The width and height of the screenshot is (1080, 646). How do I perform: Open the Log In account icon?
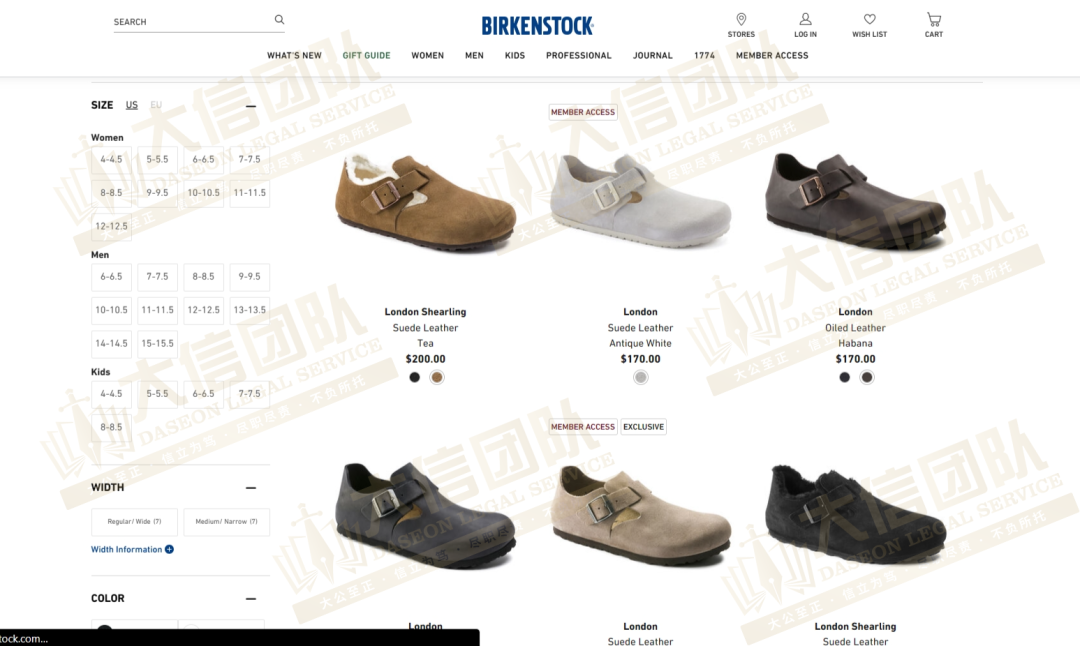805,19
